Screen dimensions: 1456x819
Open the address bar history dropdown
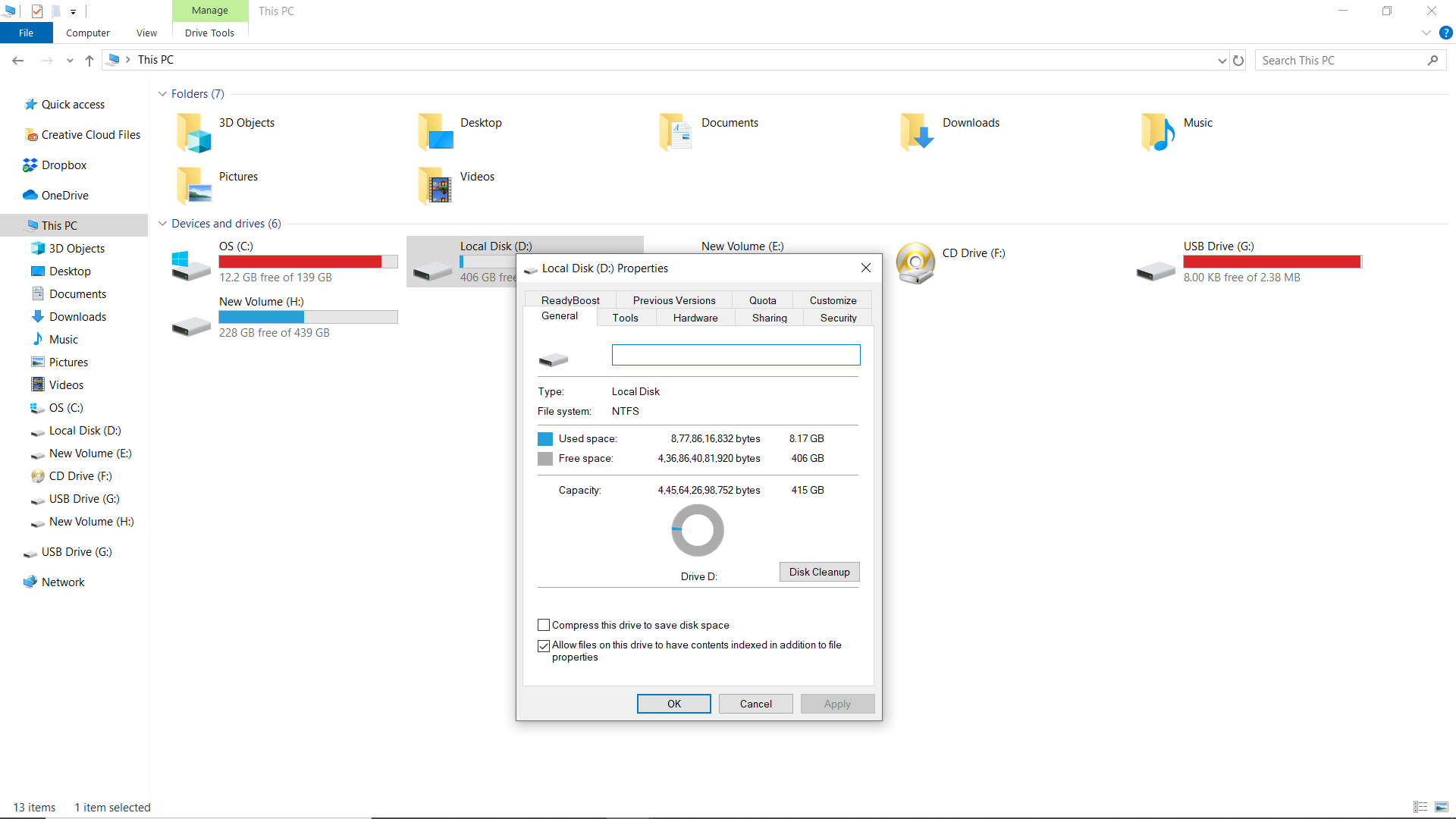point(1222,61)
